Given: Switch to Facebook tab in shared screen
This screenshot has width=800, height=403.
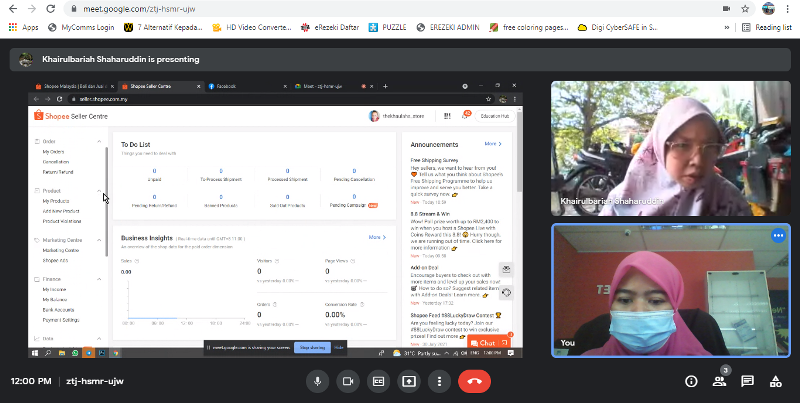Looking at the screenshot, I should click(246, 86).
